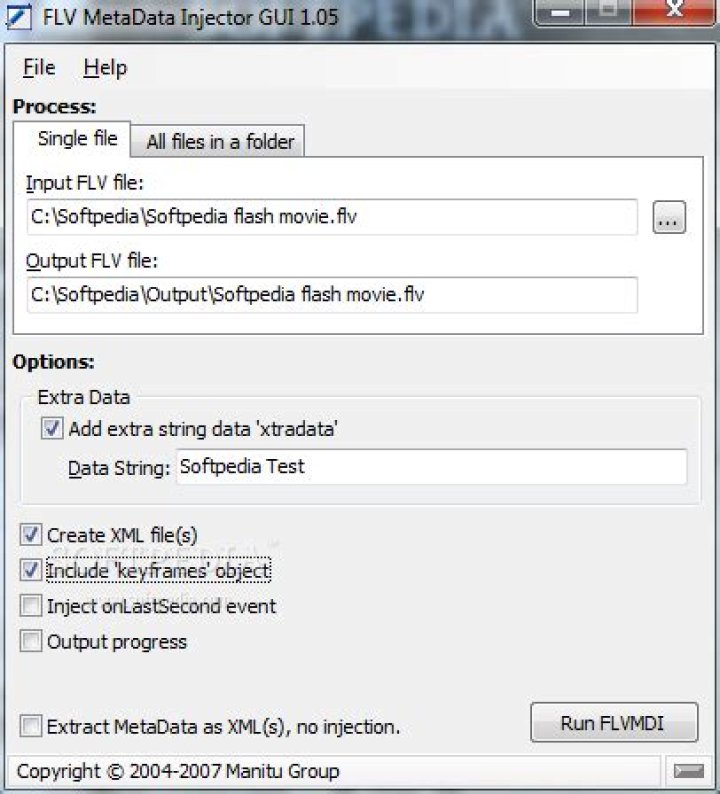Browse for input FLV file button
This screenshot has width=720, height=794.
pyautogui.click(x=669, y=217)
